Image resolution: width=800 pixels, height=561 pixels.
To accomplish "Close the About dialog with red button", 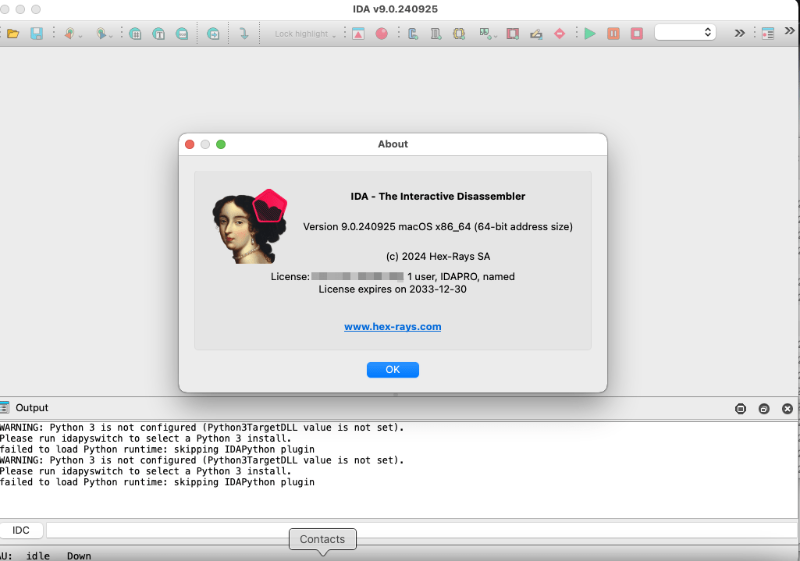I will click(x=190, y=144).
